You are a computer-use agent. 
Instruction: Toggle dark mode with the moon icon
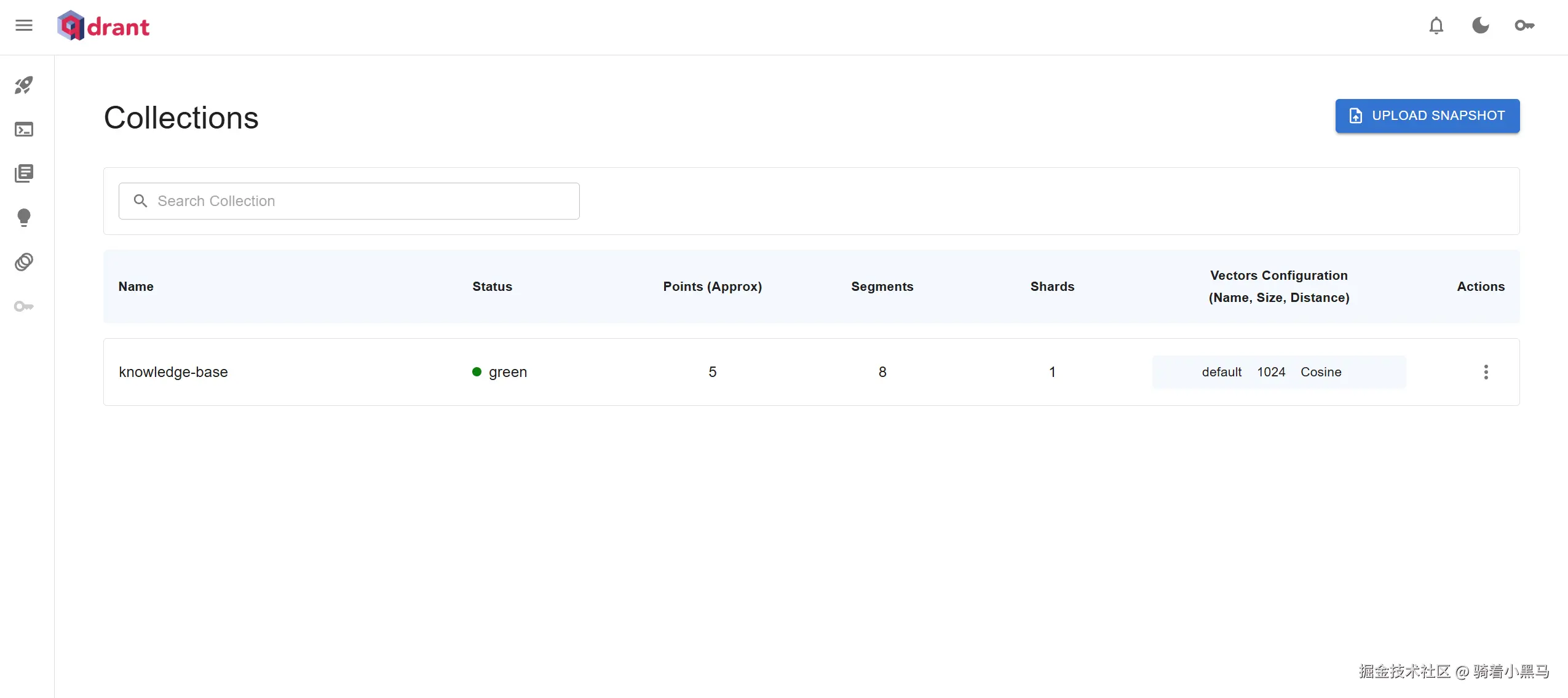click(x=1480, y=26)
